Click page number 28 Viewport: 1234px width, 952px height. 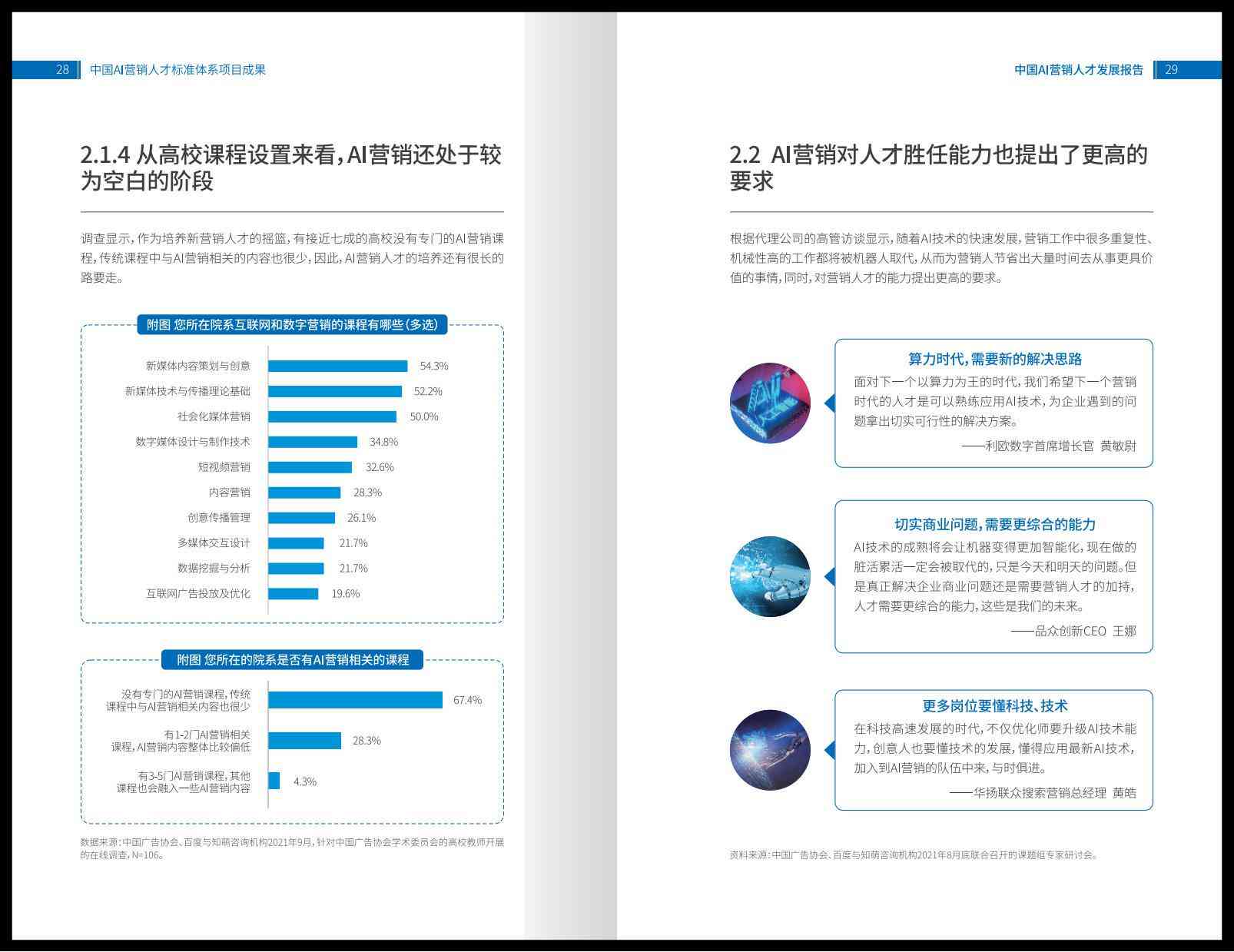62,70
